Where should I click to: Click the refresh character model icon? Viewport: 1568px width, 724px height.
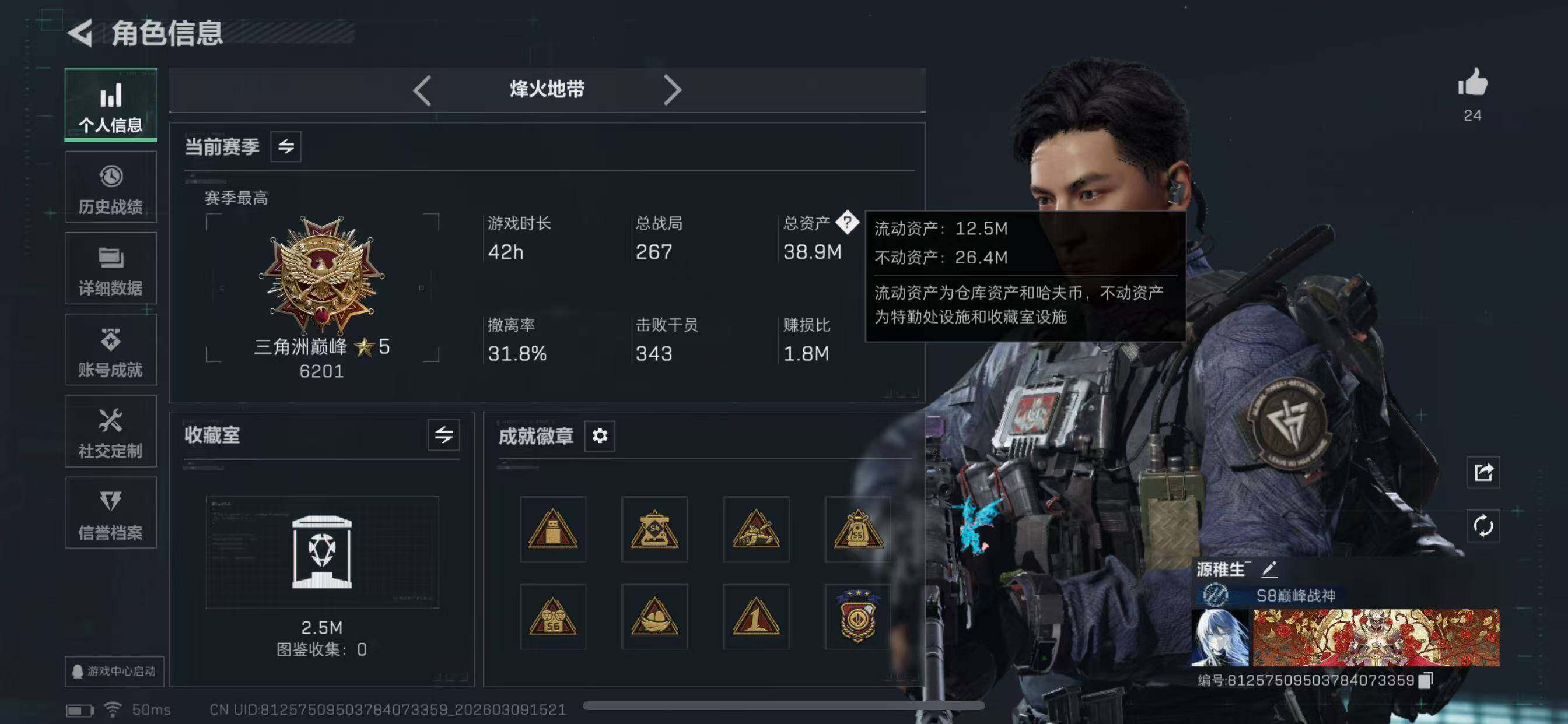pyautogui.click(x=1483, y=526)
